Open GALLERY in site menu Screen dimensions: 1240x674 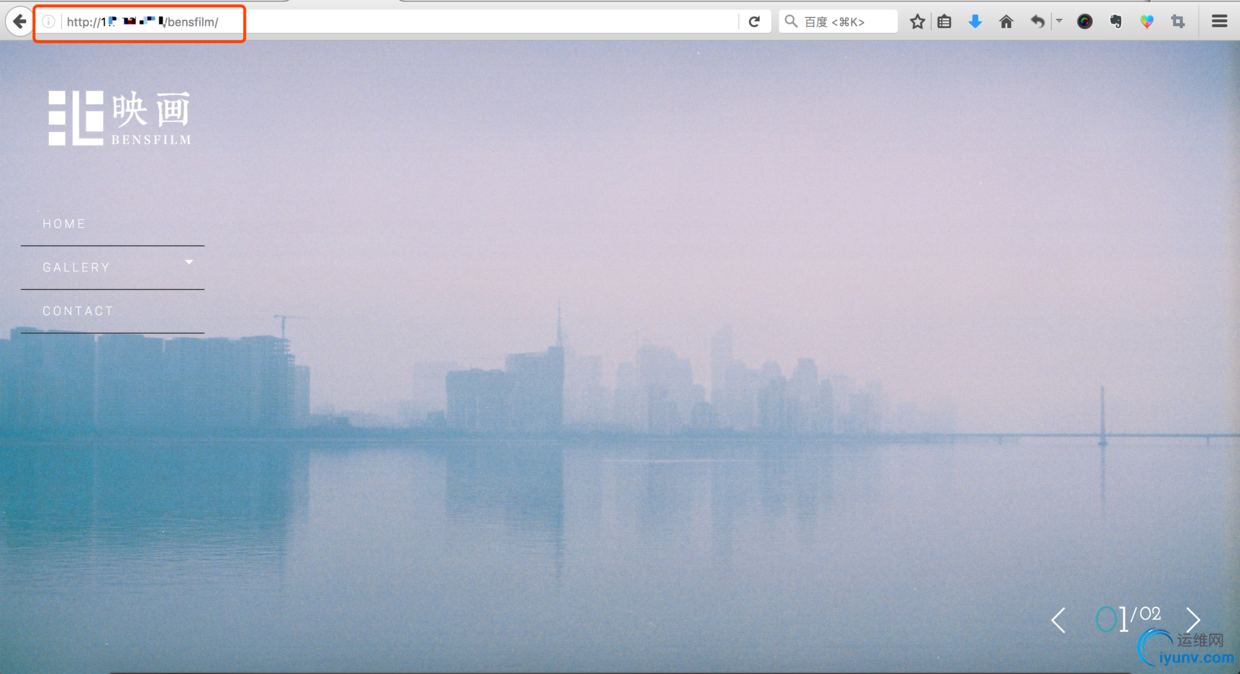[x=76, y=268]
